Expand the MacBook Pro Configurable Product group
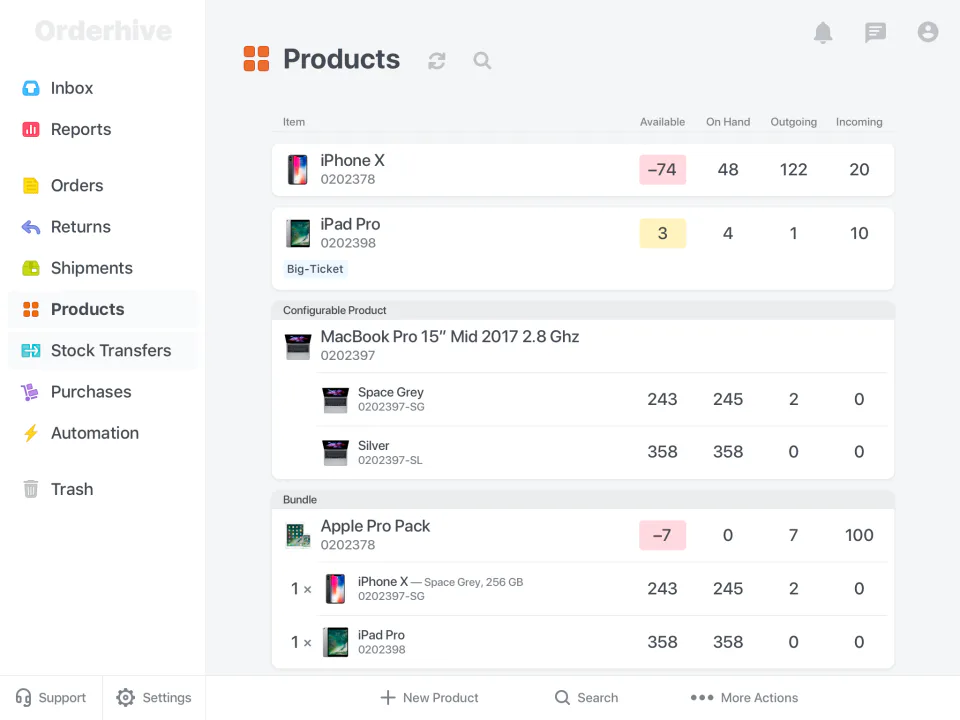Image resolution: width=960 pixels, height=720 pixels. tap(333, 310)
